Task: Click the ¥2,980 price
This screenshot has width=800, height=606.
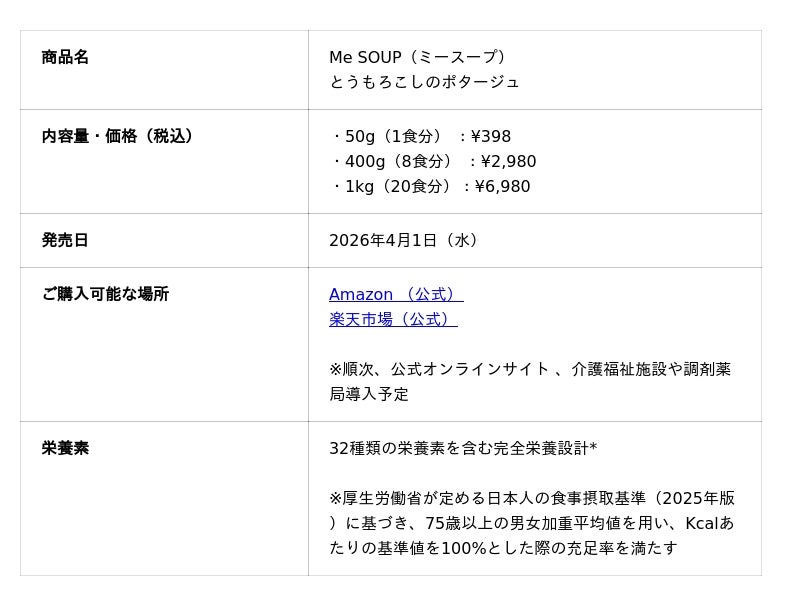Action: pos(508,161)
